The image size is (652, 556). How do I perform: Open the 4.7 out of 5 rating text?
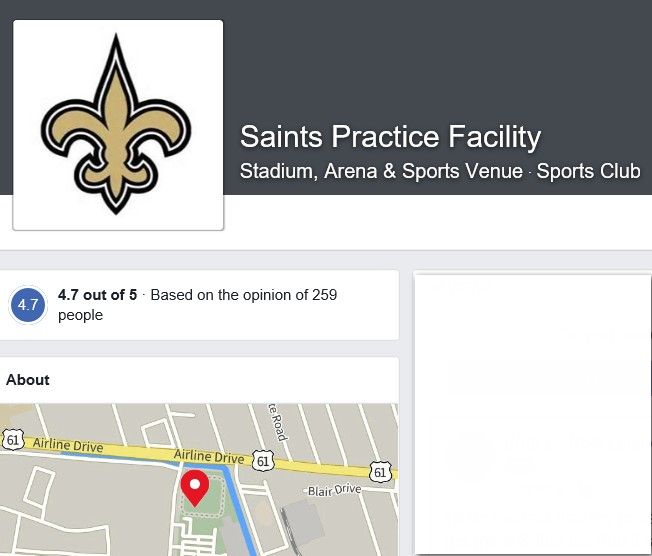point(97,295)
